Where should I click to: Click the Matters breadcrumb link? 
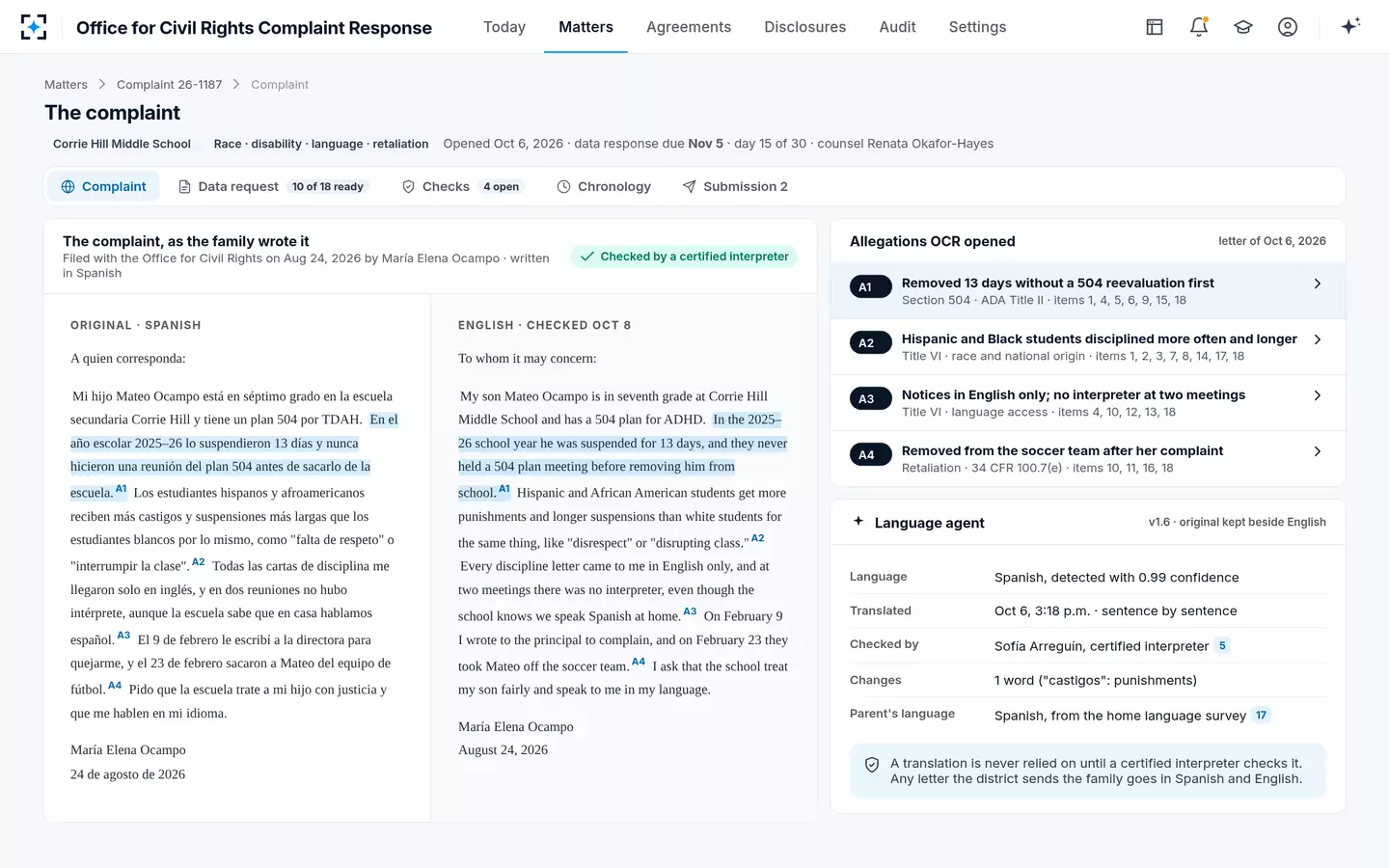(66, 85)
